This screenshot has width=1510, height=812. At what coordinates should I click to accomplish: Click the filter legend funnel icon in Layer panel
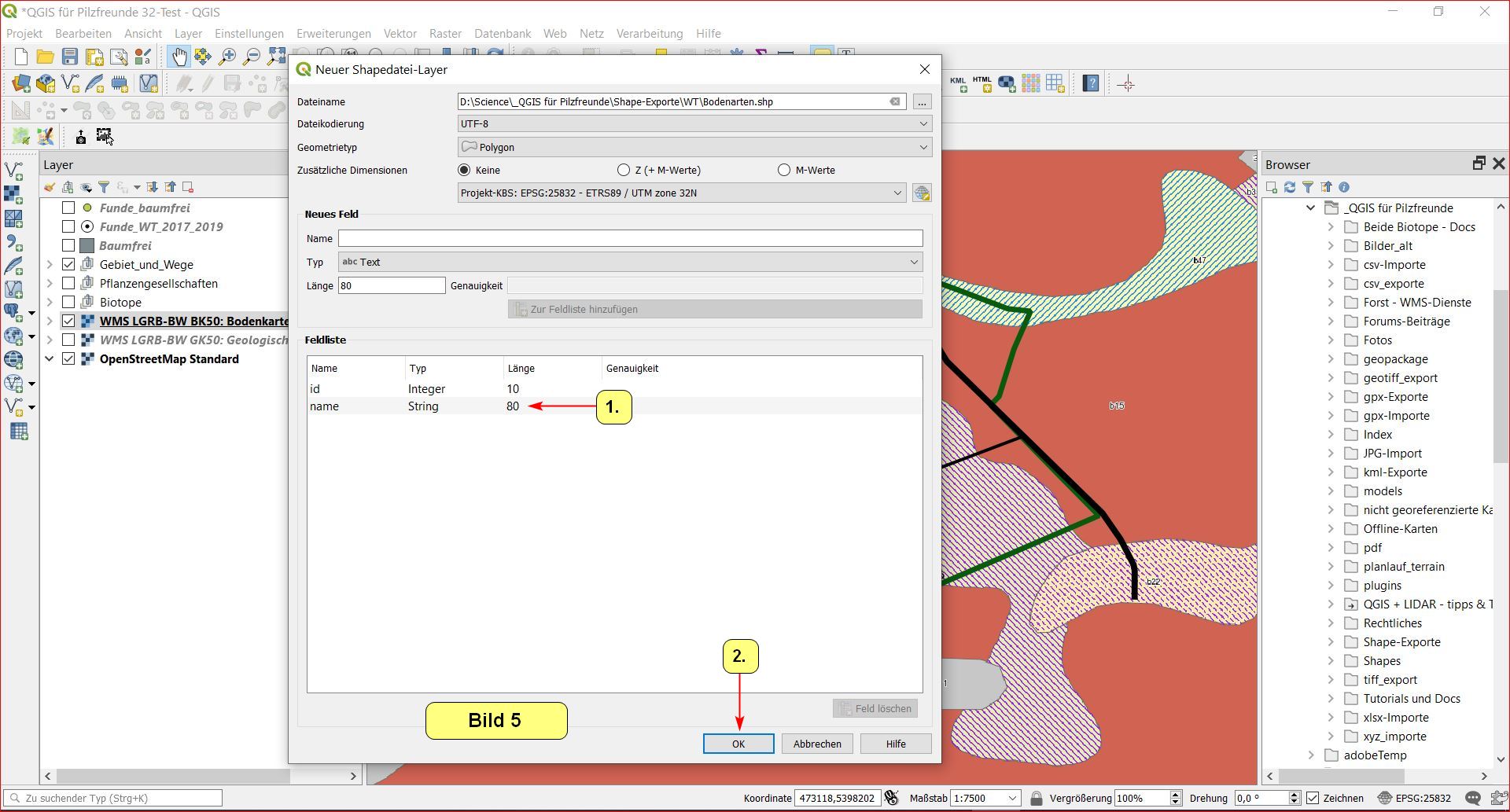[x=104, y=187]
